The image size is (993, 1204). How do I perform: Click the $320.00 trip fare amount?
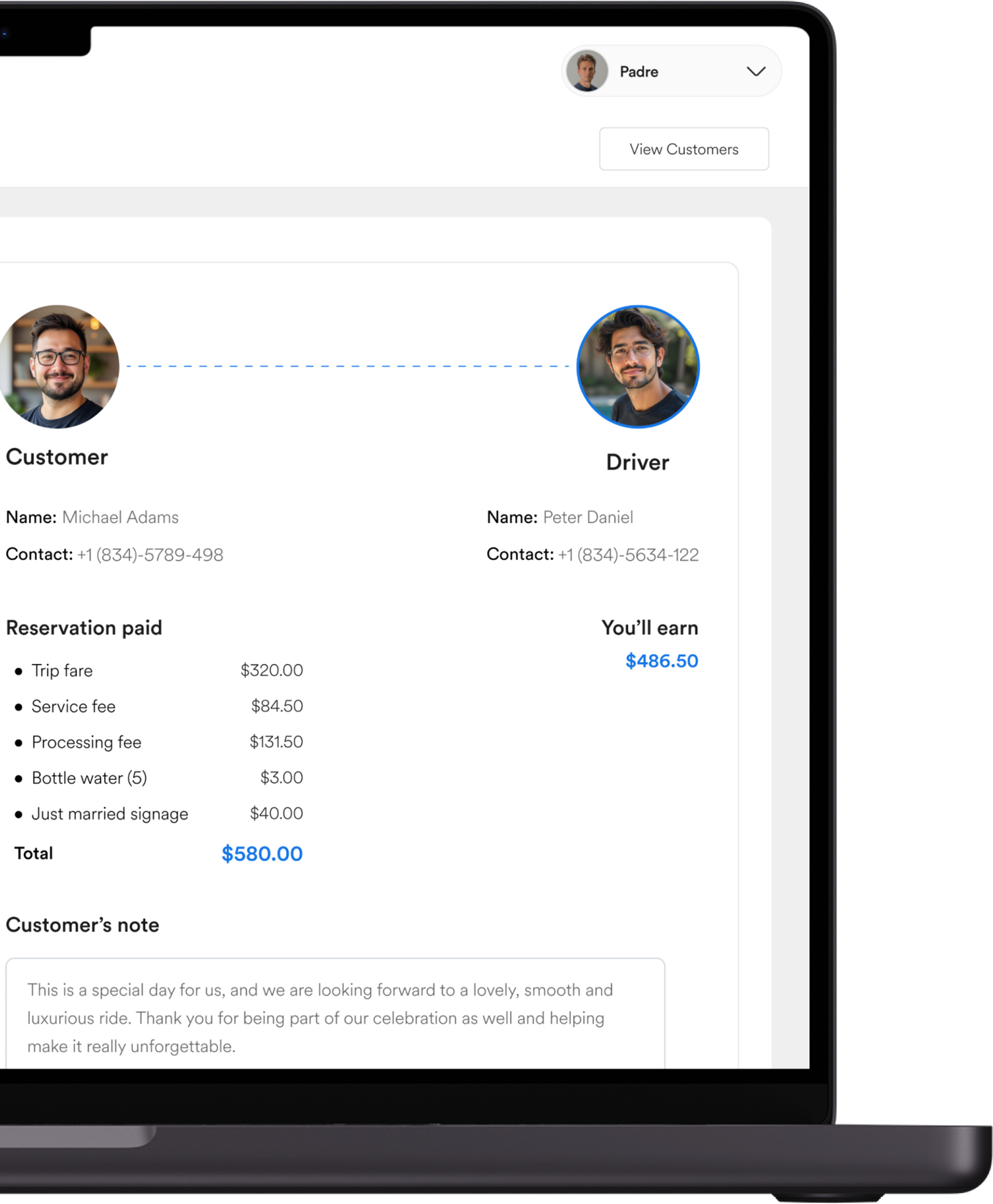(271, 670)
